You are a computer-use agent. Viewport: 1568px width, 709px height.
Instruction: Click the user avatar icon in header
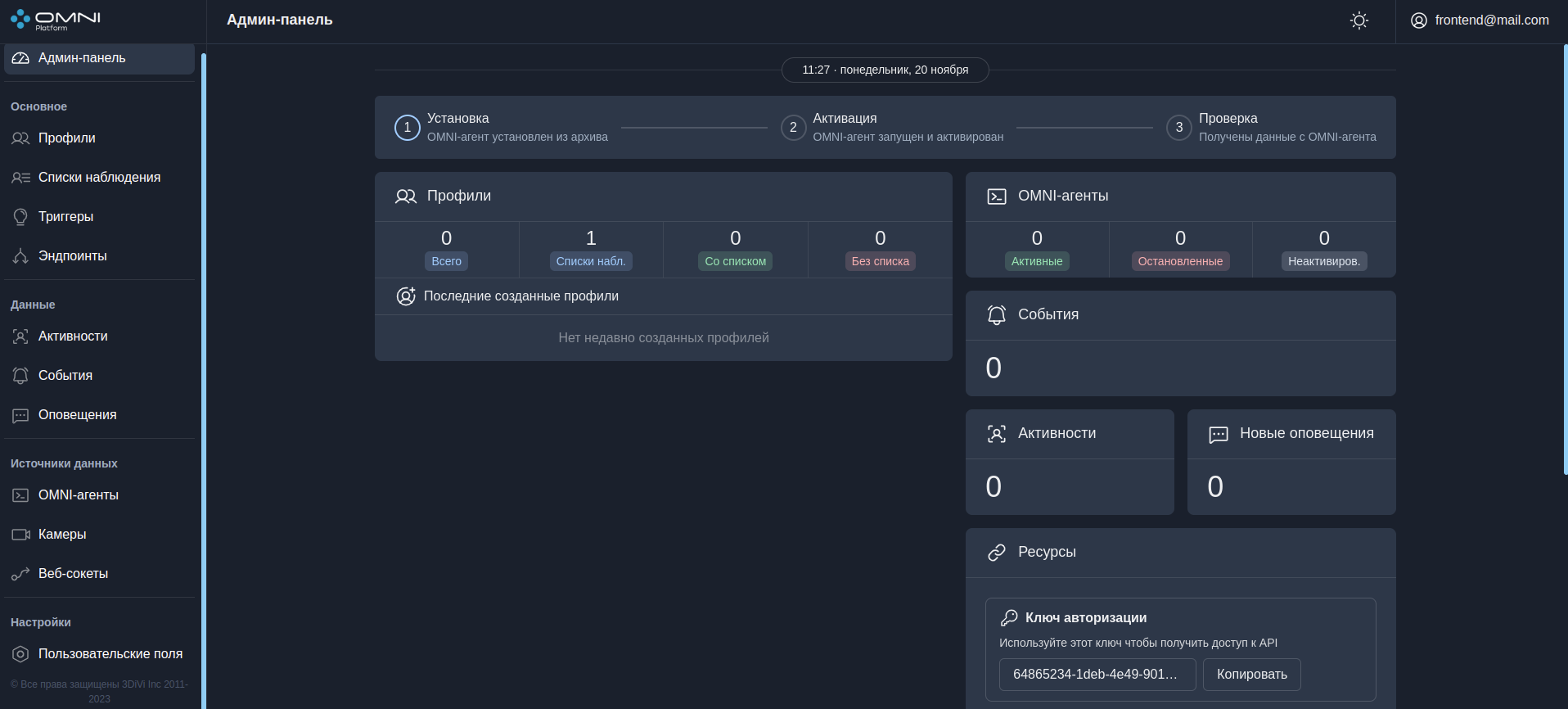click(x=1419, y=20)
